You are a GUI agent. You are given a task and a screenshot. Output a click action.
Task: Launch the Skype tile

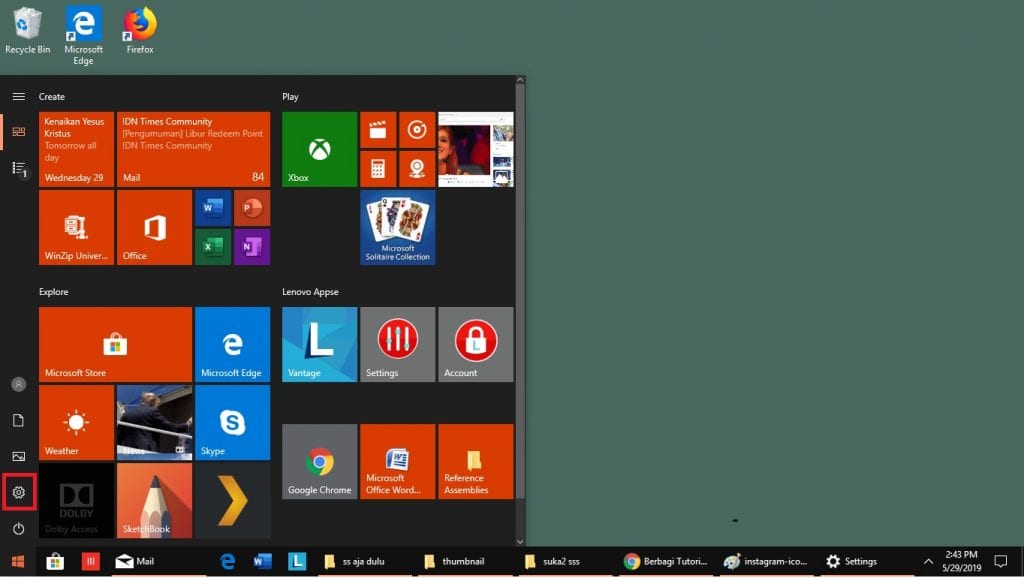click(232, 423)
